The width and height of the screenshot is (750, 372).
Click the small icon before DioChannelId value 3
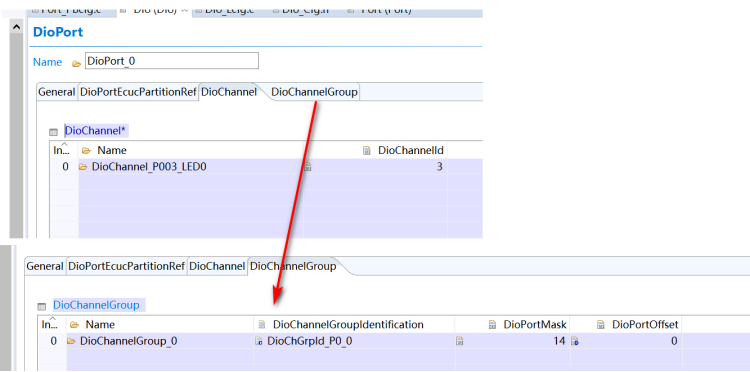coord(308,167)
